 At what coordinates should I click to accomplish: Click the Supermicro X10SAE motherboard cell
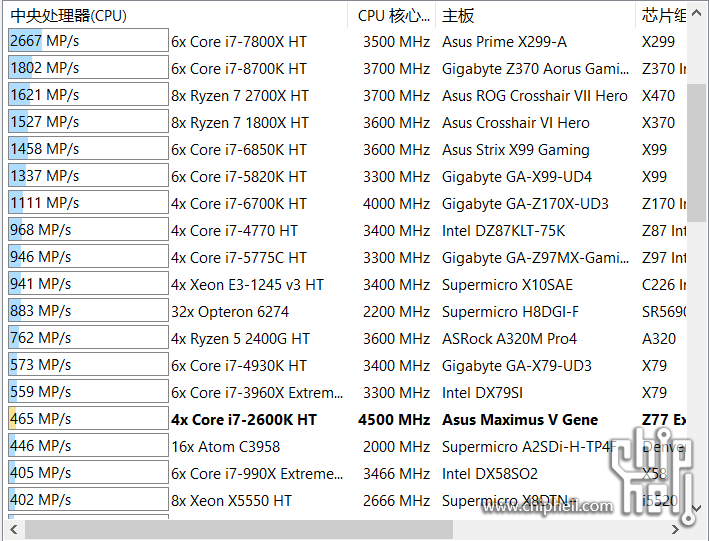507,285
